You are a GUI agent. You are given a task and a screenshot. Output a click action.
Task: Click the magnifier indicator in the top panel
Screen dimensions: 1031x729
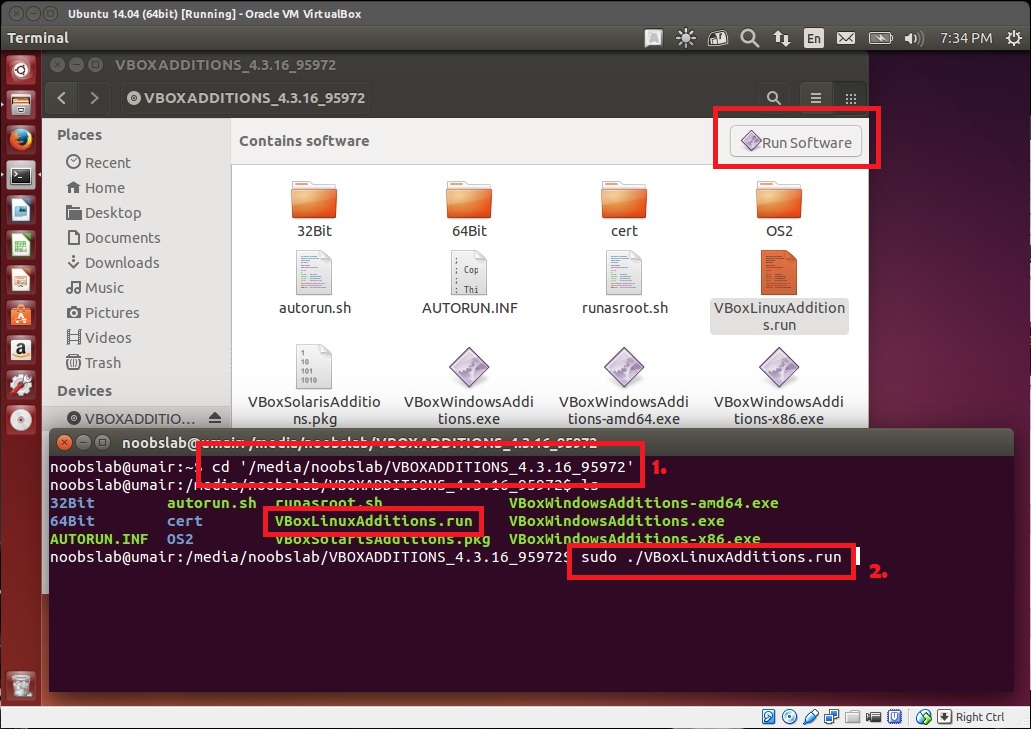(x=750, y=38)
